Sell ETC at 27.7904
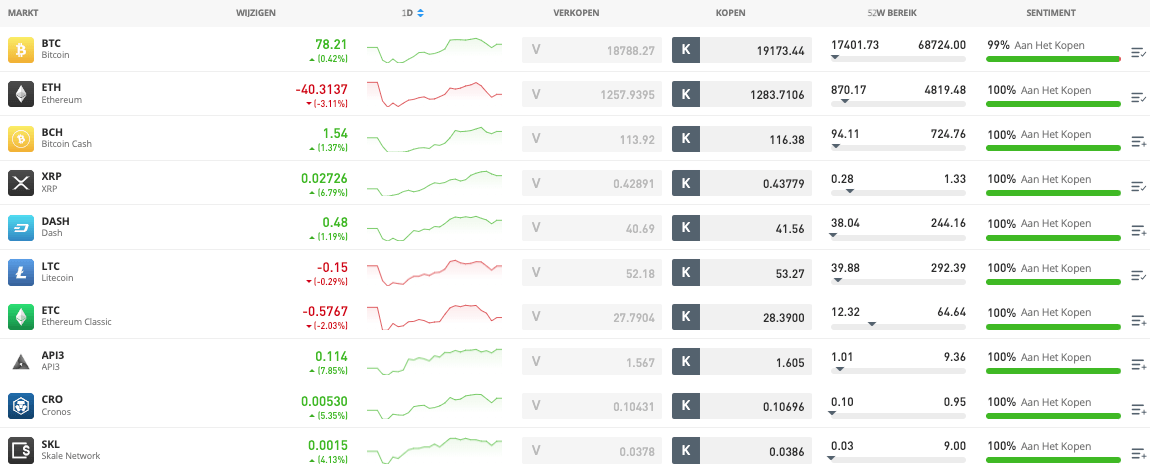This screenshot has height=473, width=1150. pyautogui.click(x=592, y=318)
